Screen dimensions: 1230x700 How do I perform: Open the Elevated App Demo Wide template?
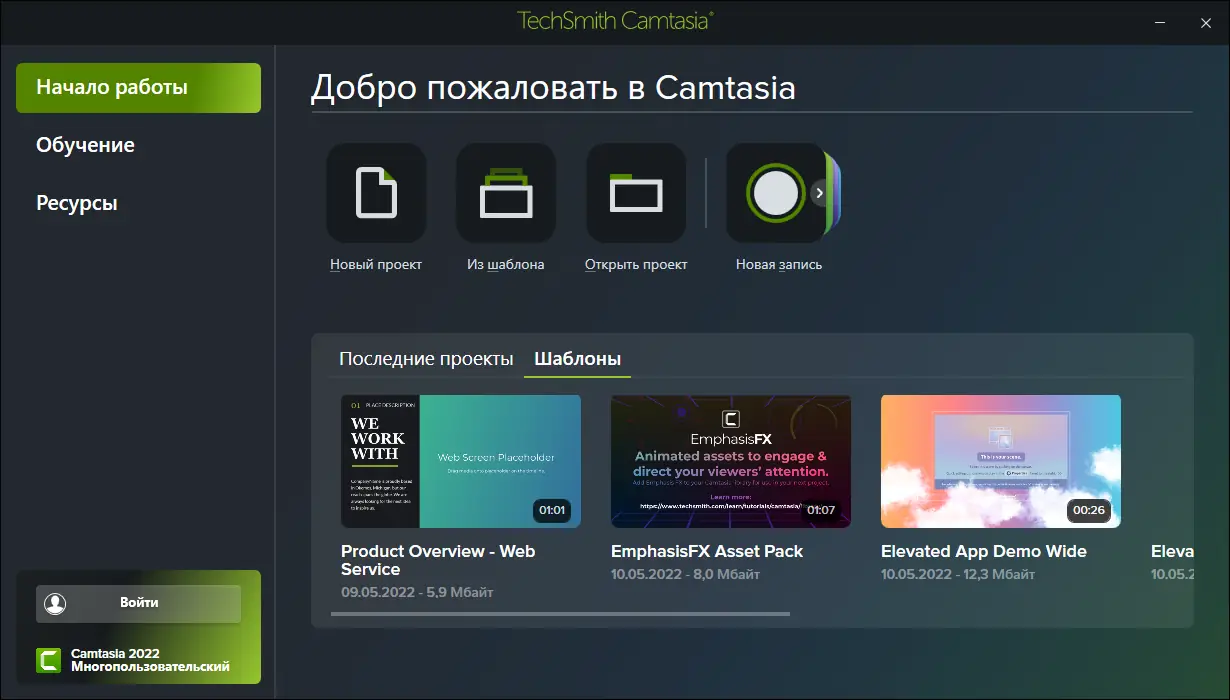click(x=1000, y=461)
